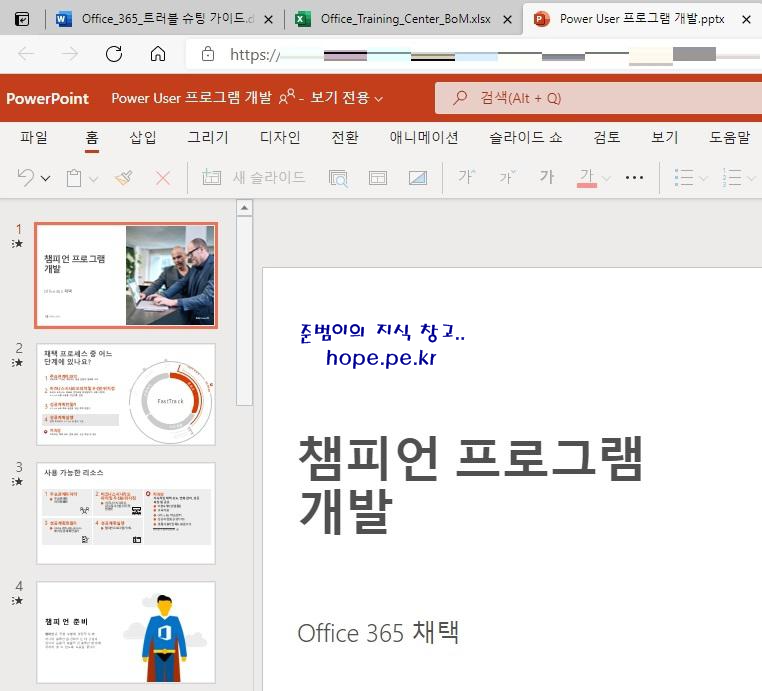Open the 디자인 ribbon tab
This screenshot has height=691, width=762.
(280, 138)
